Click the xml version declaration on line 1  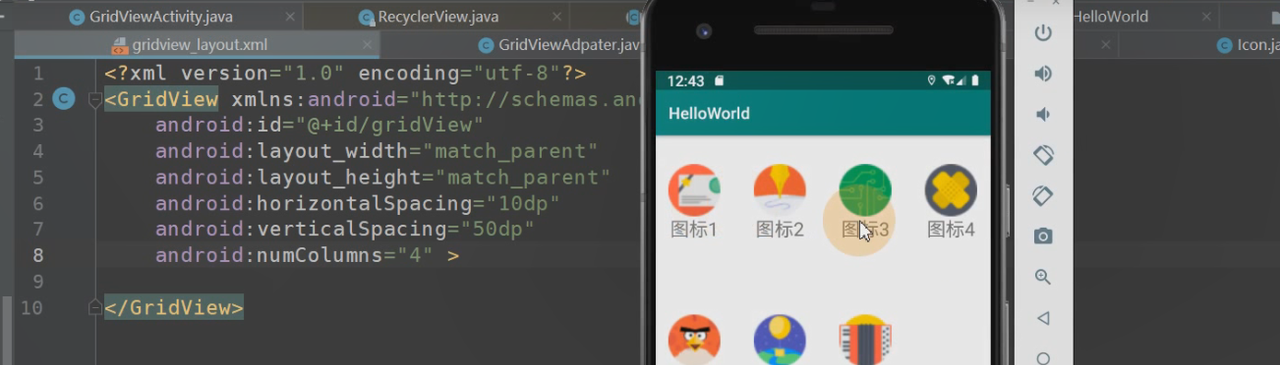tap(345, 73)
